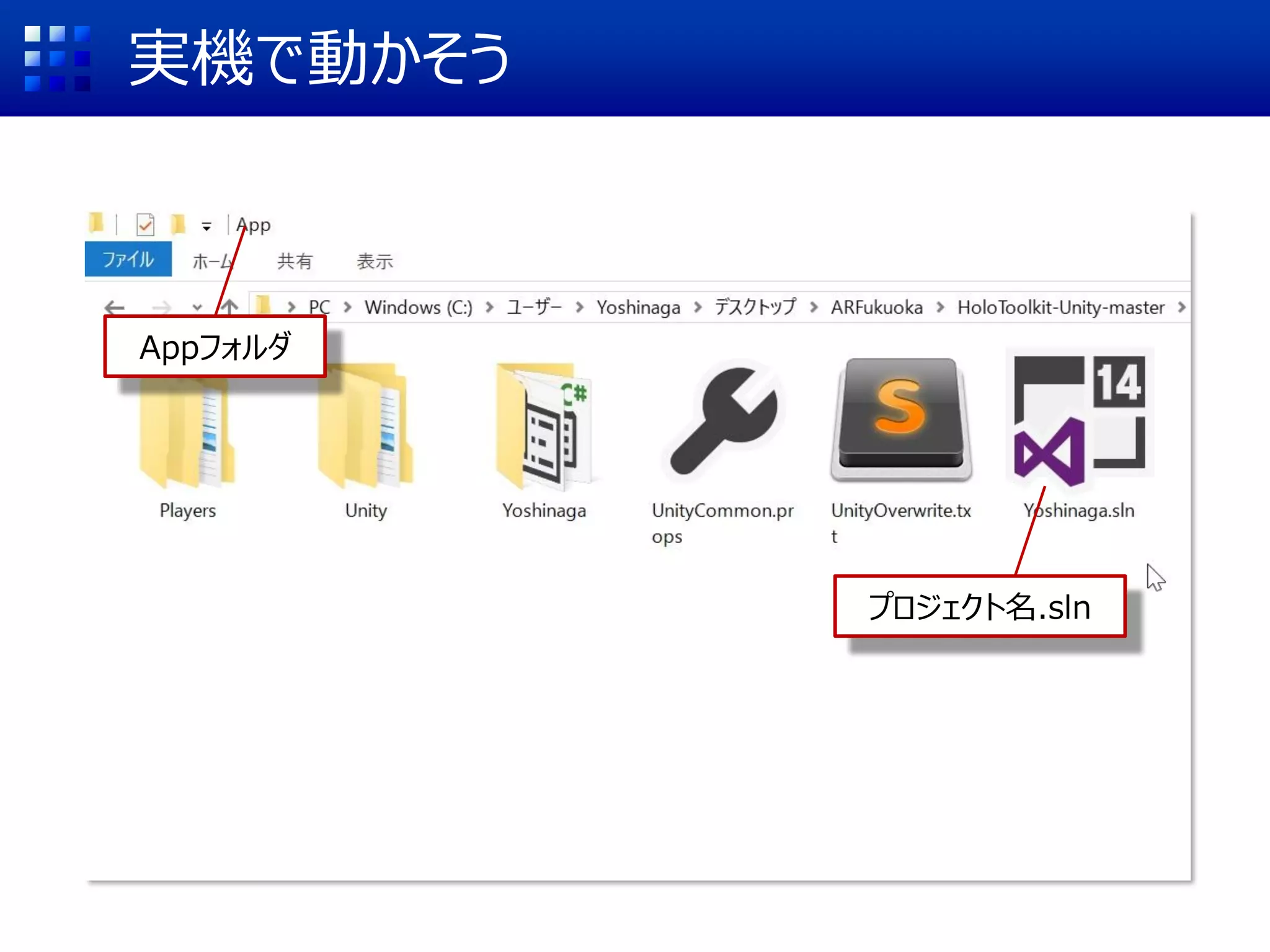
Task: Click the Yoshinaga.sln file name
Action: click(x=1080, y=511)
